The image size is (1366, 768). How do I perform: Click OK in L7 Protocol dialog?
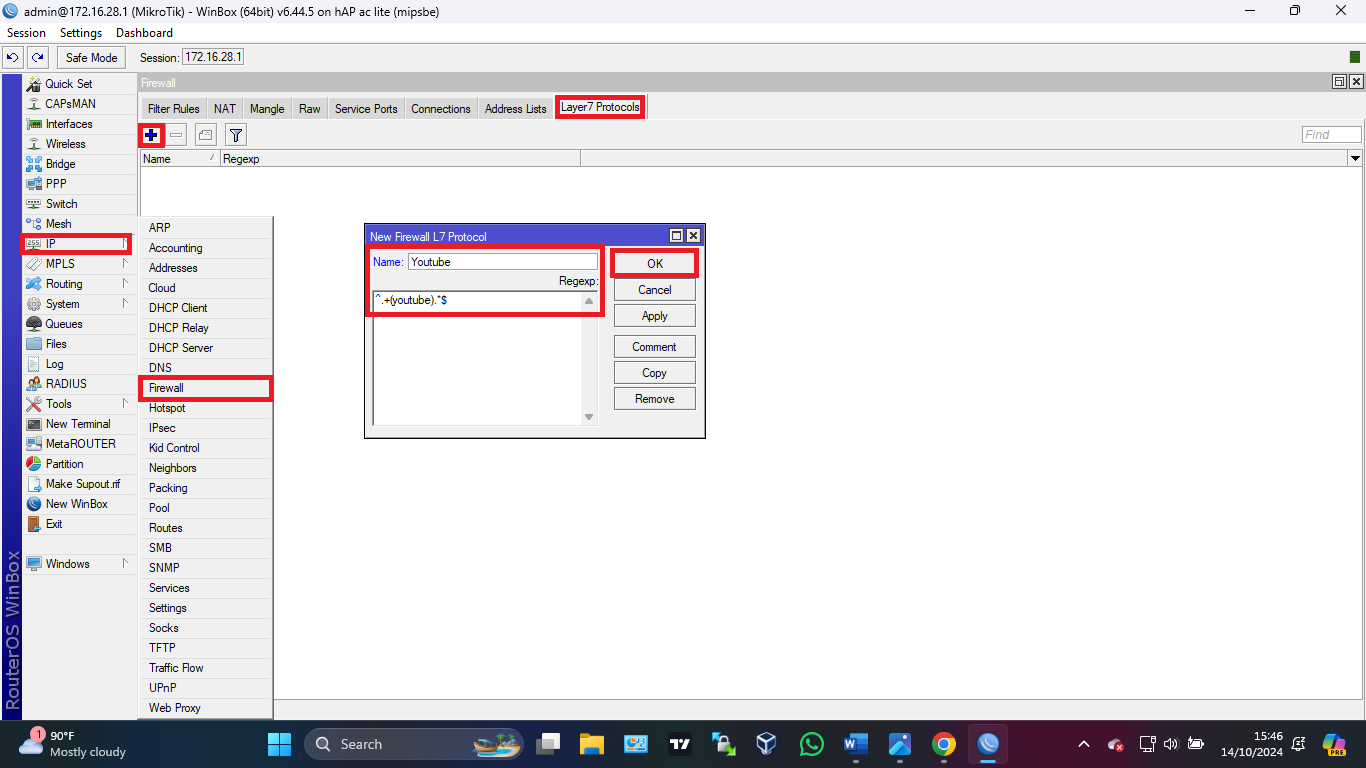[x=655, y=263]
